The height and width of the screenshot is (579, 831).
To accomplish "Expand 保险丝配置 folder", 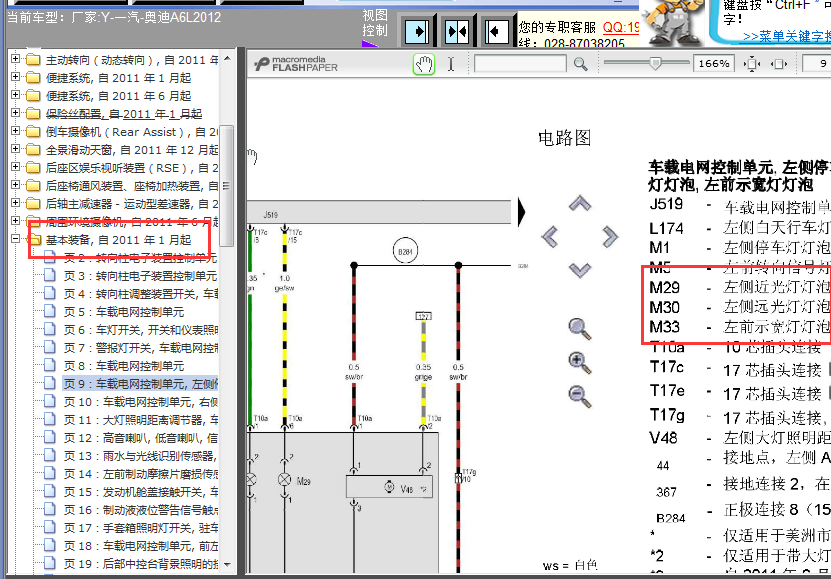I will tap(15, 113).
